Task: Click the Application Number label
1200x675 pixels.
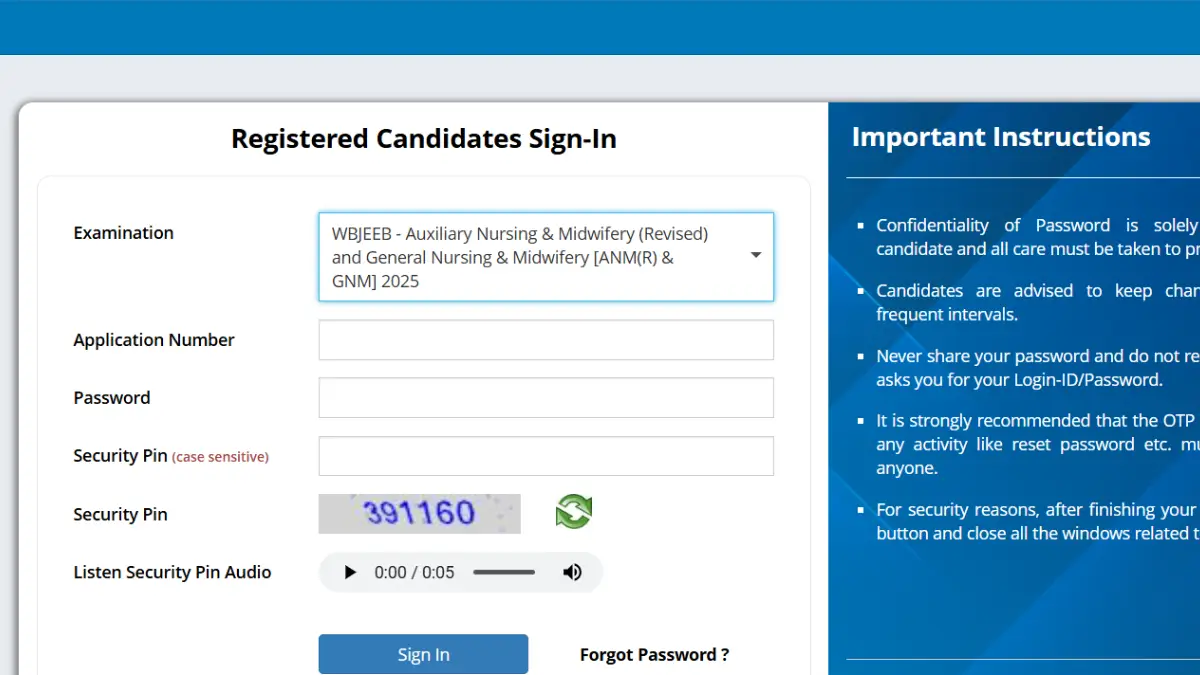Action: point(154,340)
